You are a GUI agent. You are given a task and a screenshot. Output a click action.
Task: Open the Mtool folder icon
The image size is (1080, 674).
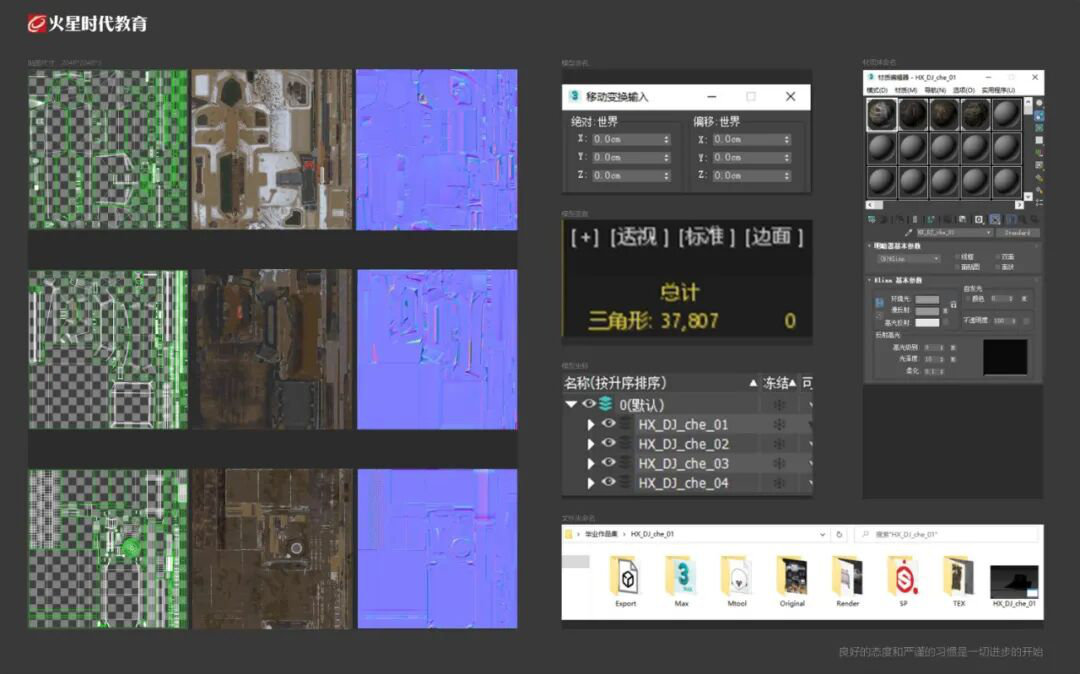coord(737,576)
